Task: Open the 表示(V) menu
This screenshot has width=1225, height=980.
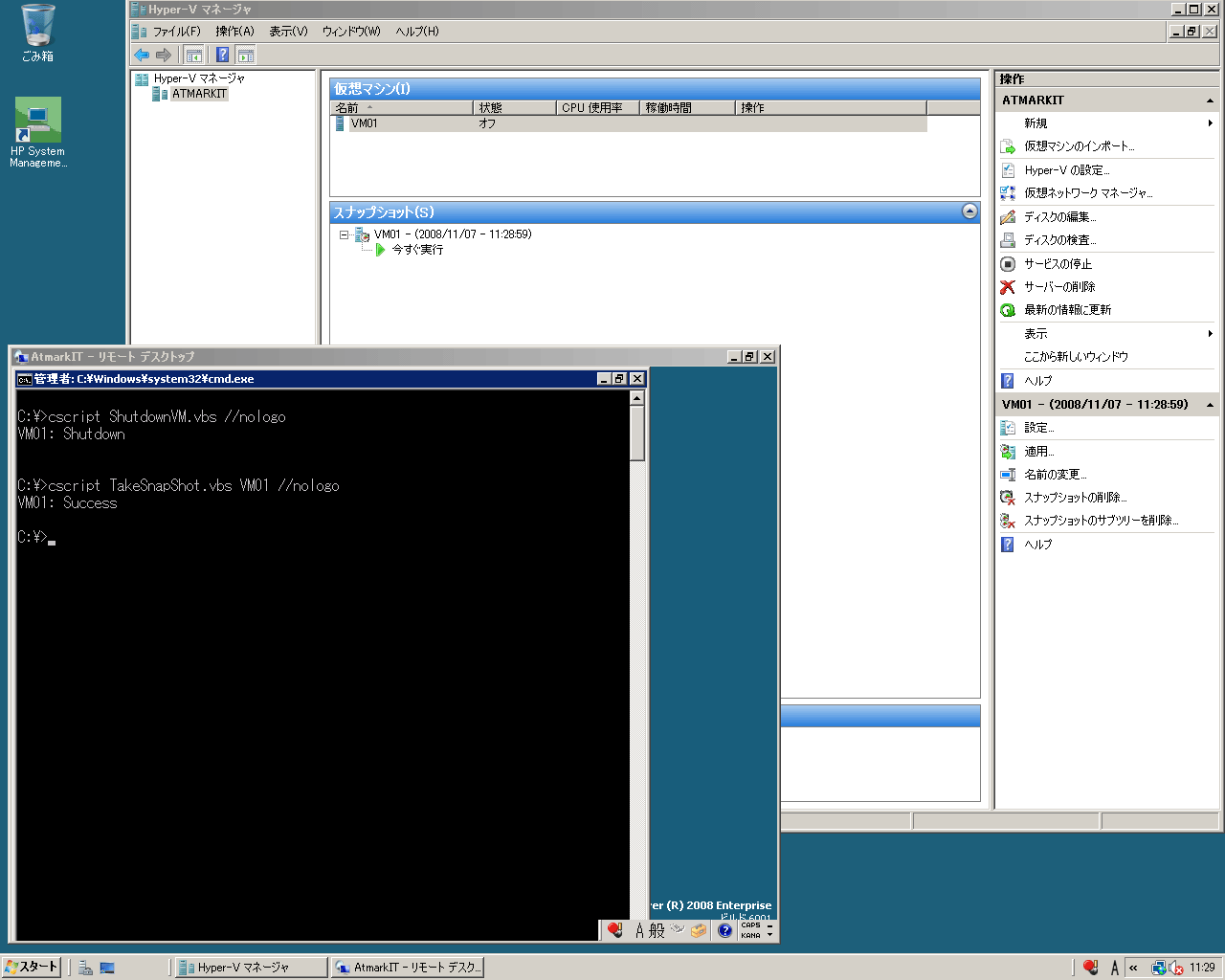Action: (288, 32)
